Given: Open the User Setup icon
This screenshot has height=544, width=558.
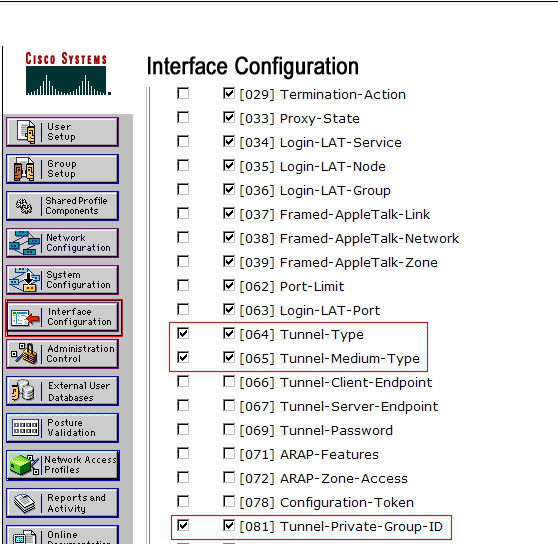Looking at the screenshot, I should coord(26,132).
